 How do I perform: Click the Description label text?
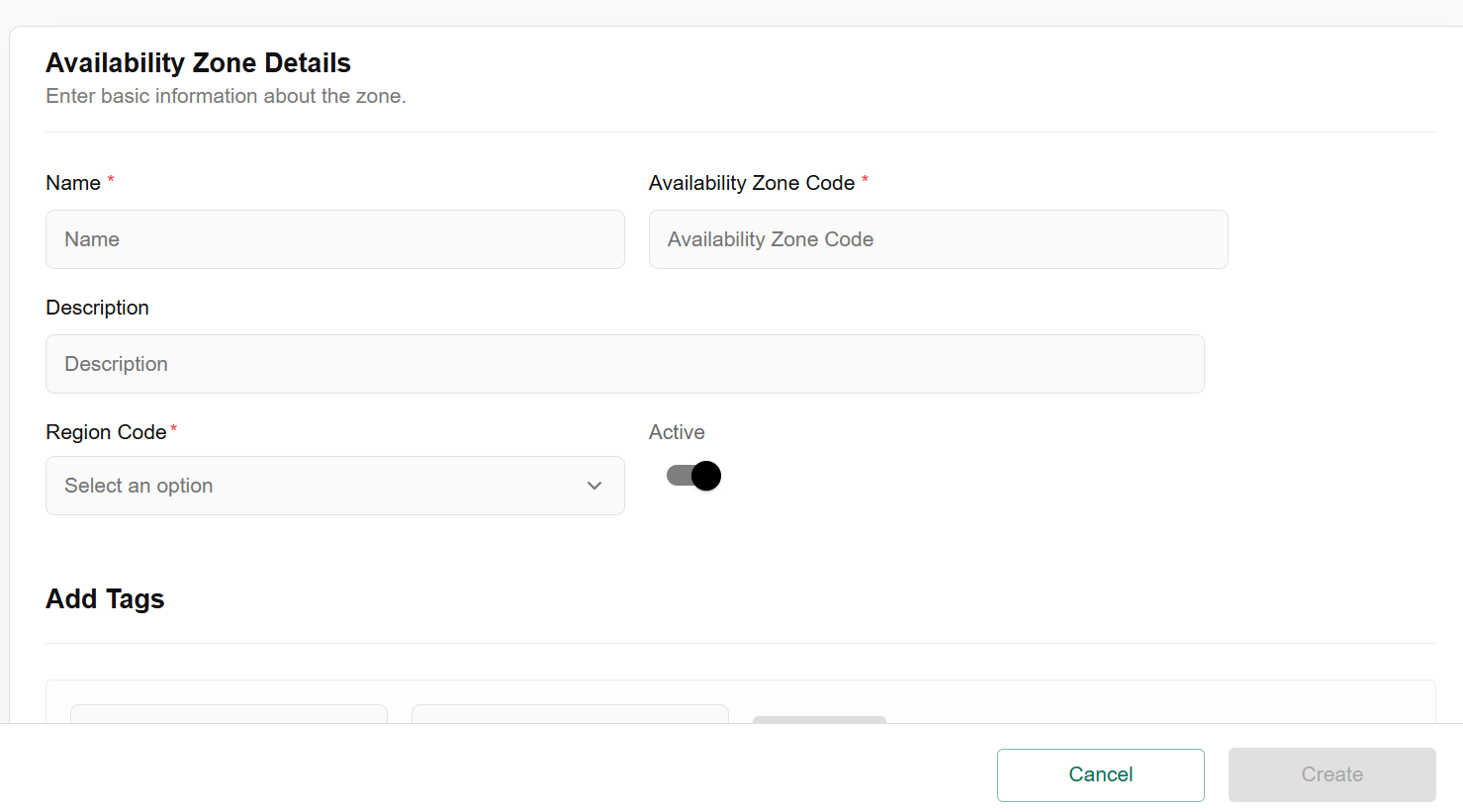click(x=97, y=308)
